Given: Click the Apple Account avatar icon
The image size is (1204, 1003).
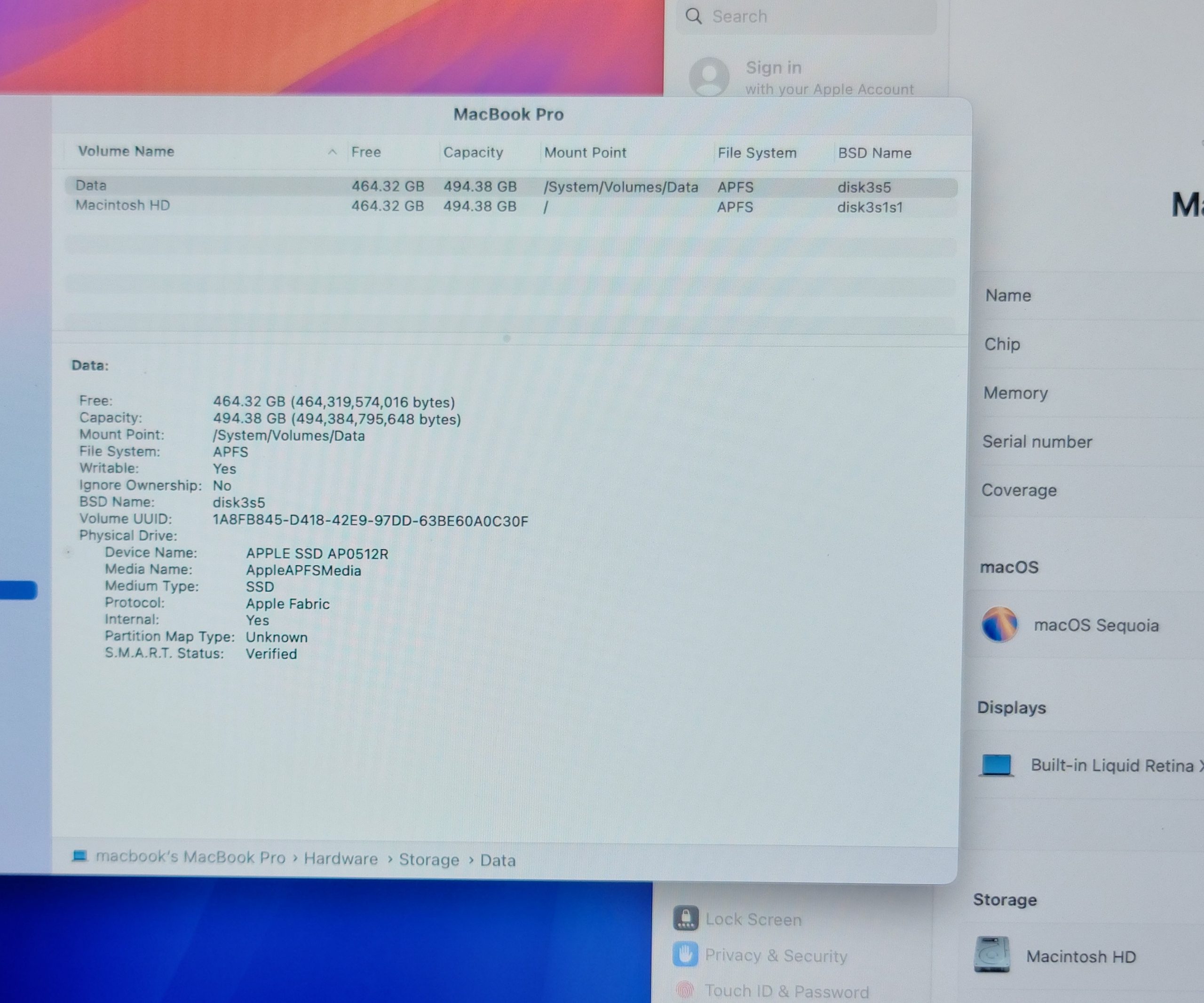Looking at the screenshot, I should 709,76.
